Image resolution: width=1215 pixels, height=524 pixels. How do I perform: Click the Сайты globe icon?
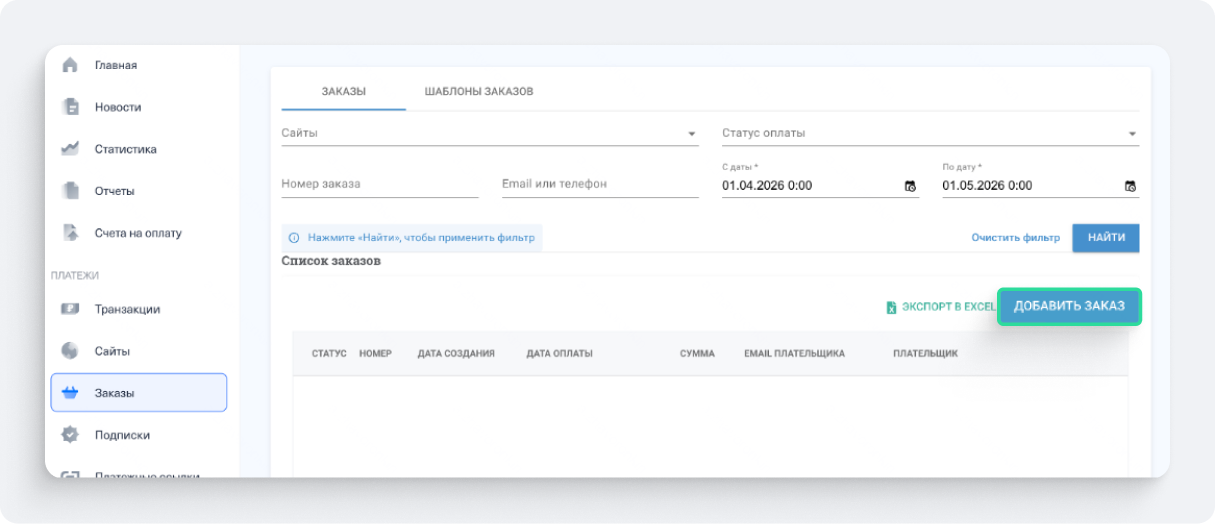tap(70, 351)
